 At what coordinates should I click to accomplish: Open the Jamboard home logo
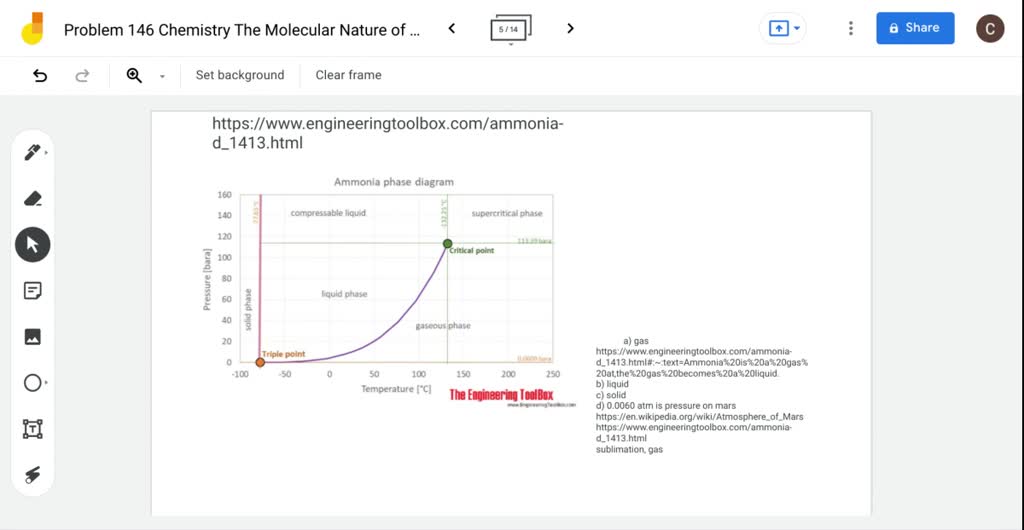tap(32, 28)
